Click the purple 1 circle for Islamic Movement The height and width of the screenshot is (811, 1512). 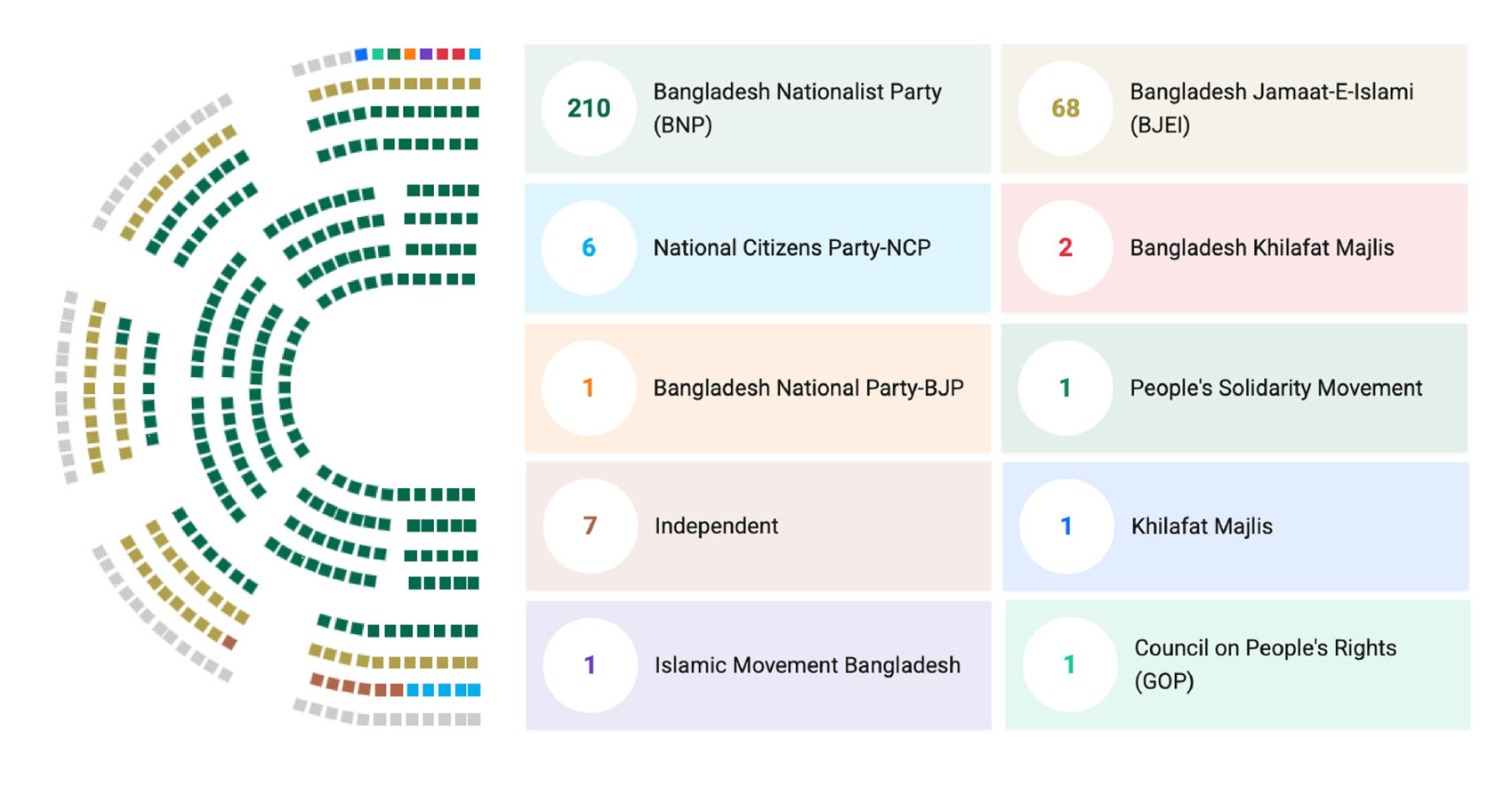coord(590,665)
